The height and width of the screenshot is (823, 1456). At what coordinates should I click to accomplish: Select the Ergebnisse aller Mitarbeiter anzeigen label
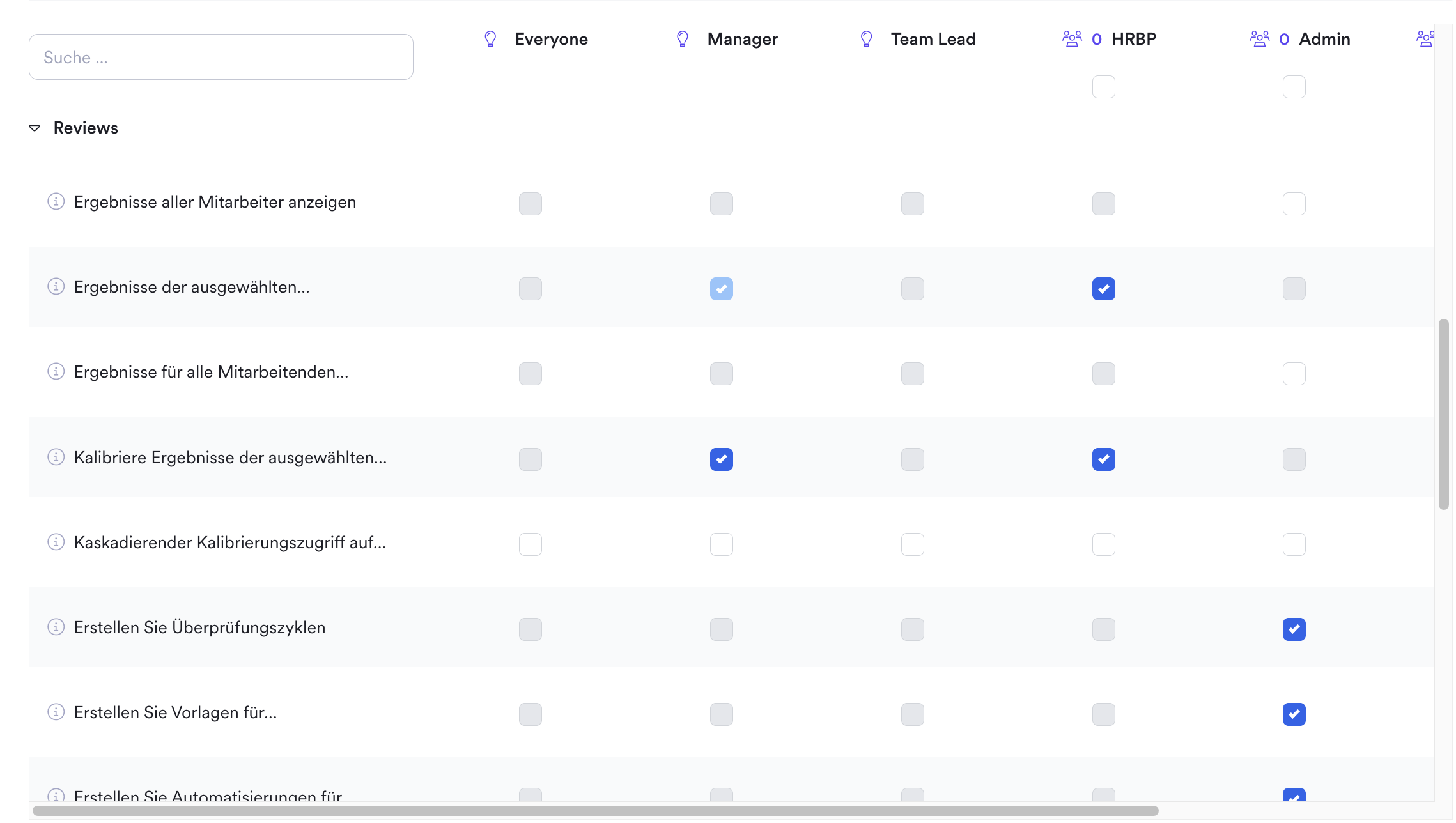(215, 202)
